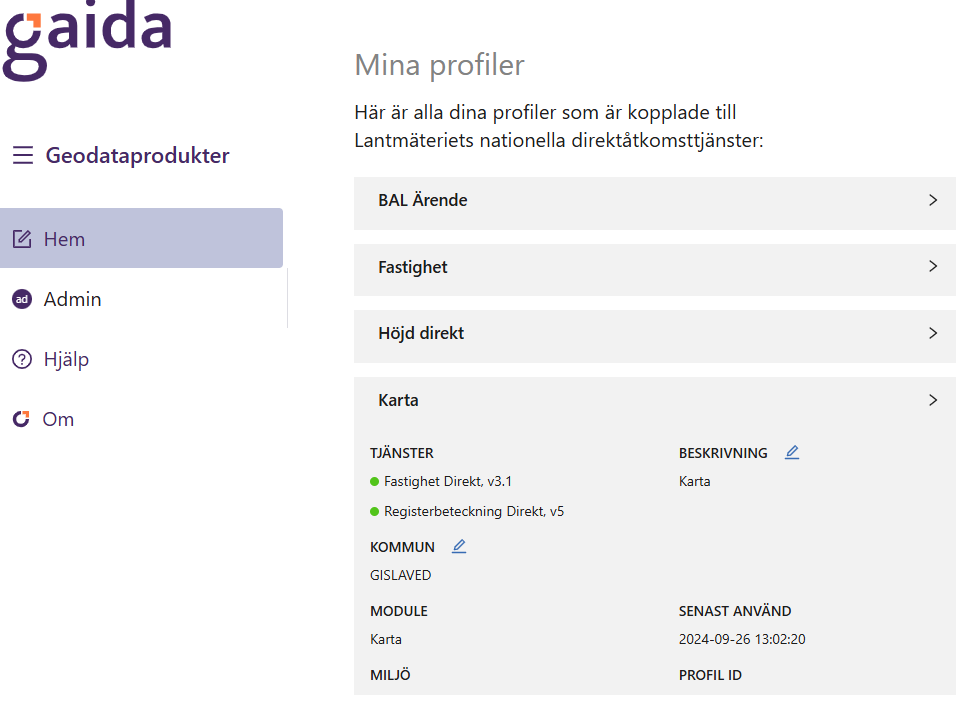Toggle the hamburger menu icon
This screenshot has height=701, width=963.
tap(22, 156)
